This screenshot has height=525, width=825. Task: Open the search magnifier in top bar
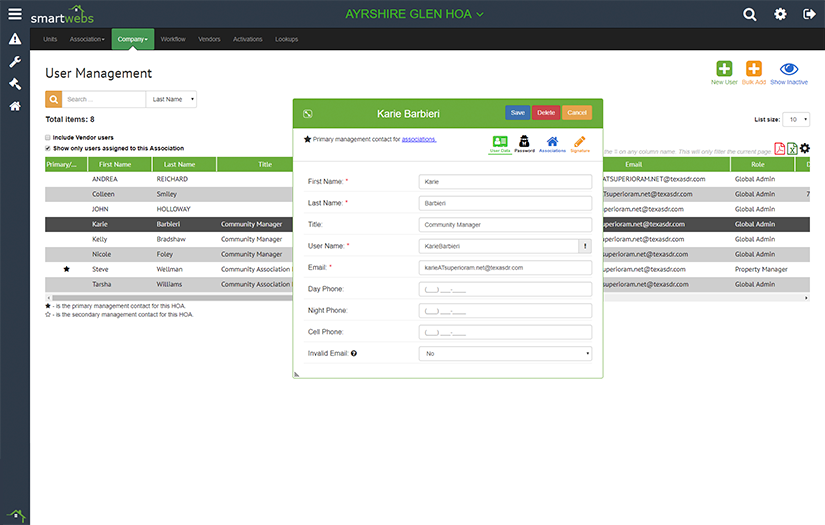(749, 14)
